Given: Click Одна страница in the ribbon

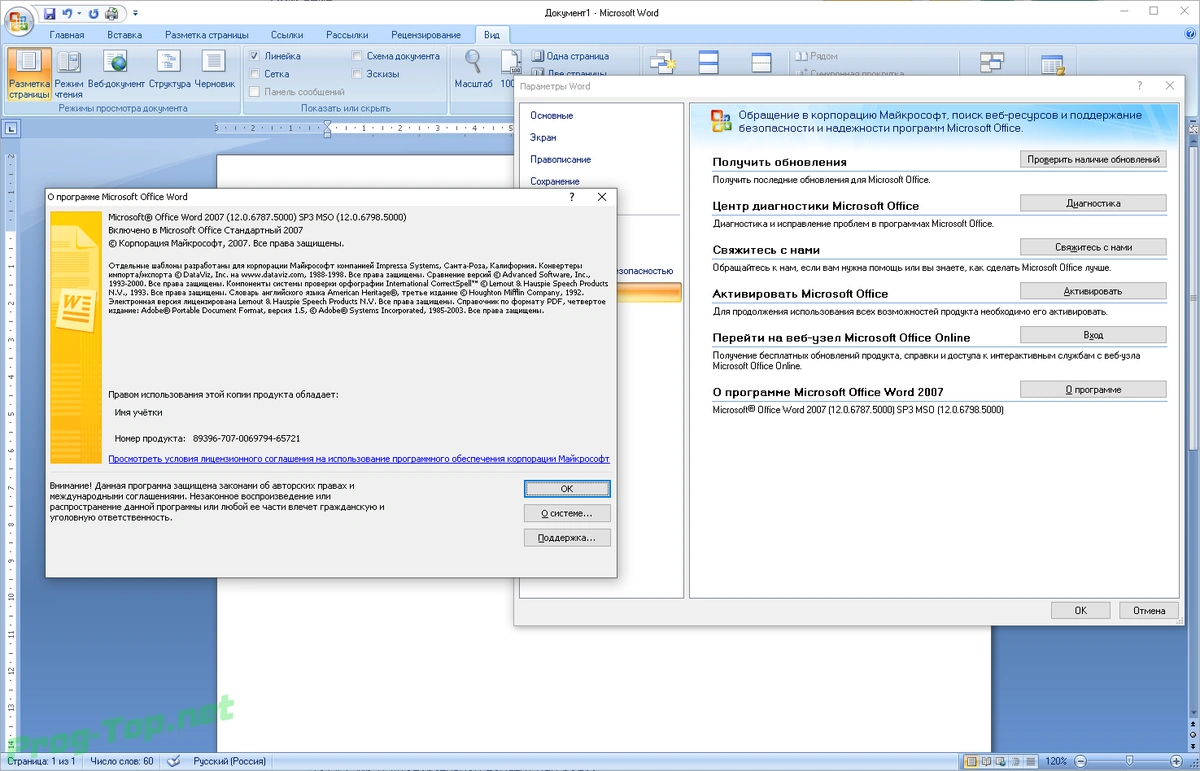Looking at the screenshot, I should 571,56.
